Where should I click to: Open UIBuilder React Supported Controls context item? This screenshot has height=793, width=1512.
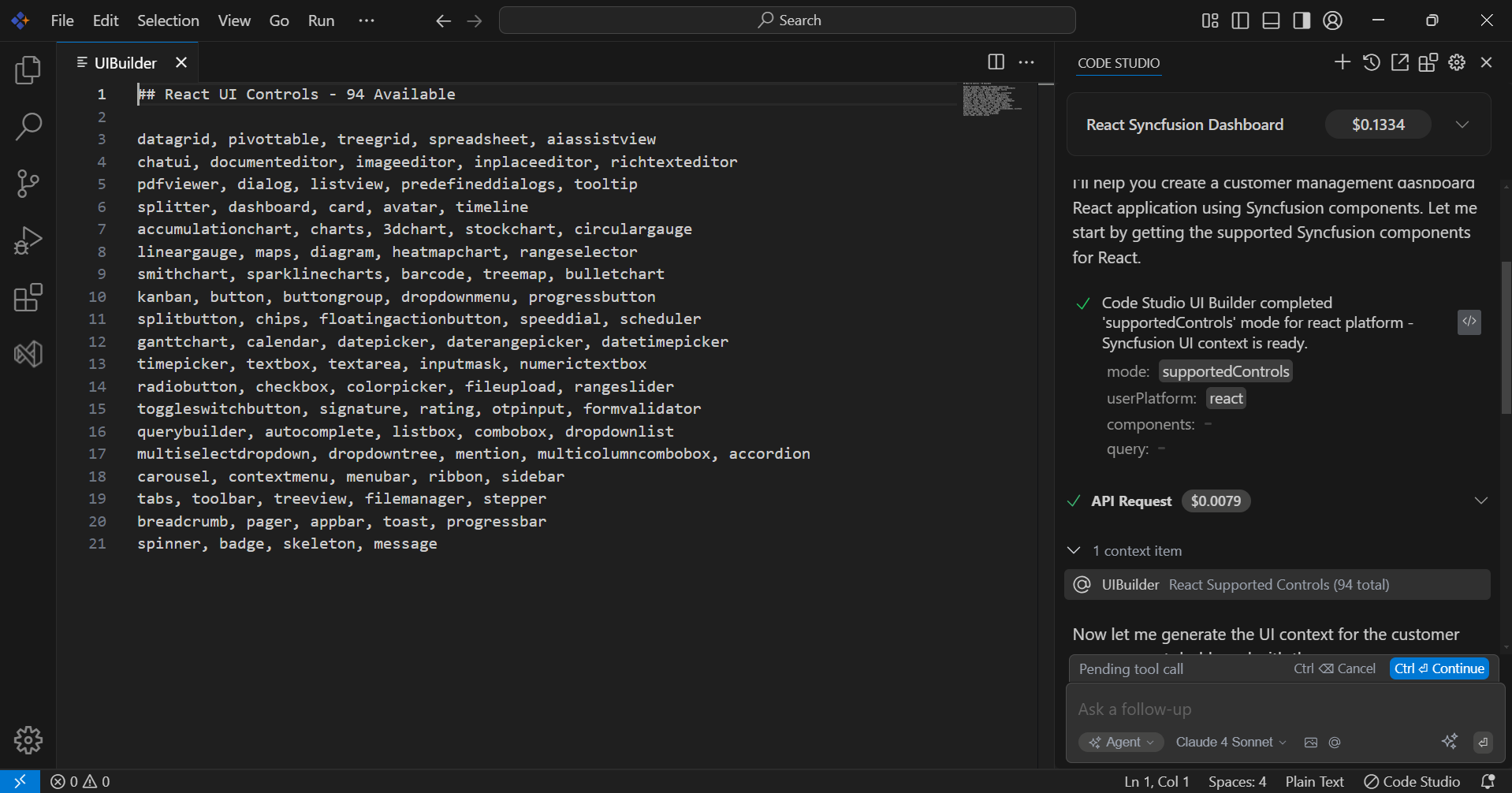point(1277,585)
